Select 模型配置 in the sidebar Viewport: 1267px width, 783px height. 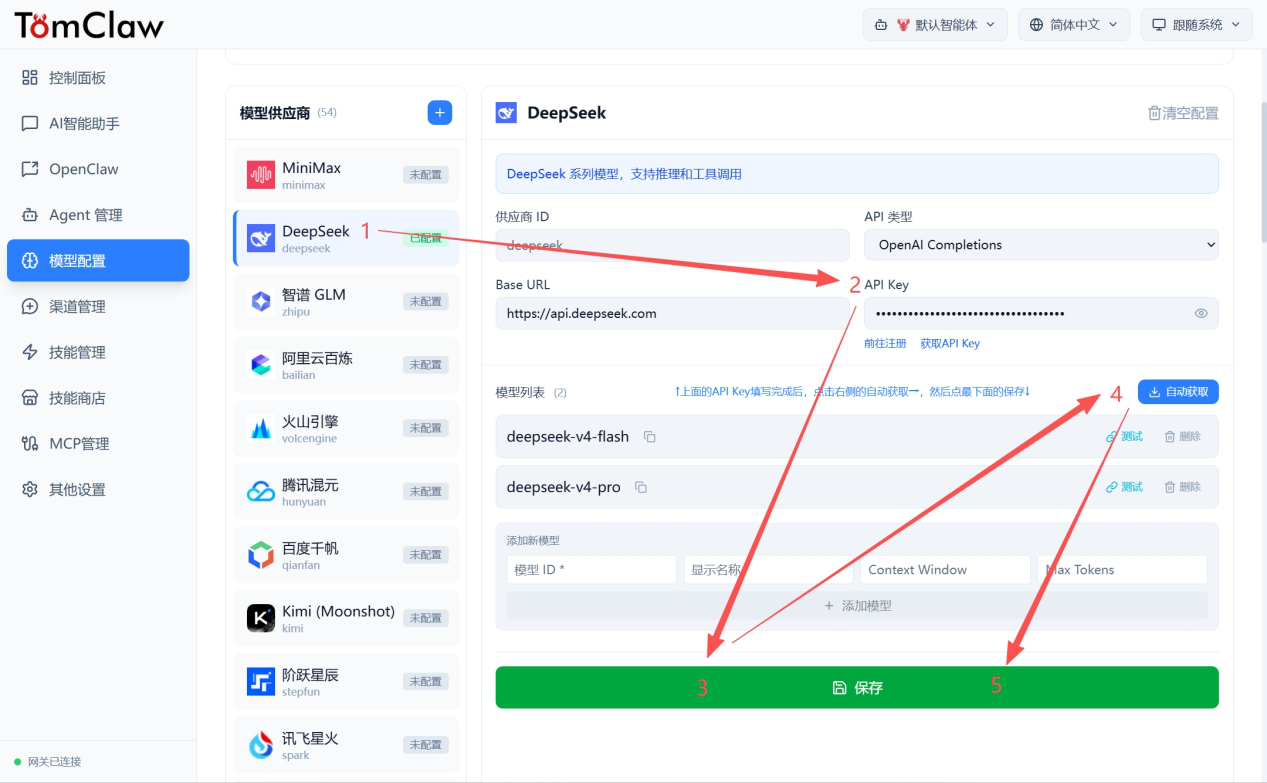tap(98, 261)
